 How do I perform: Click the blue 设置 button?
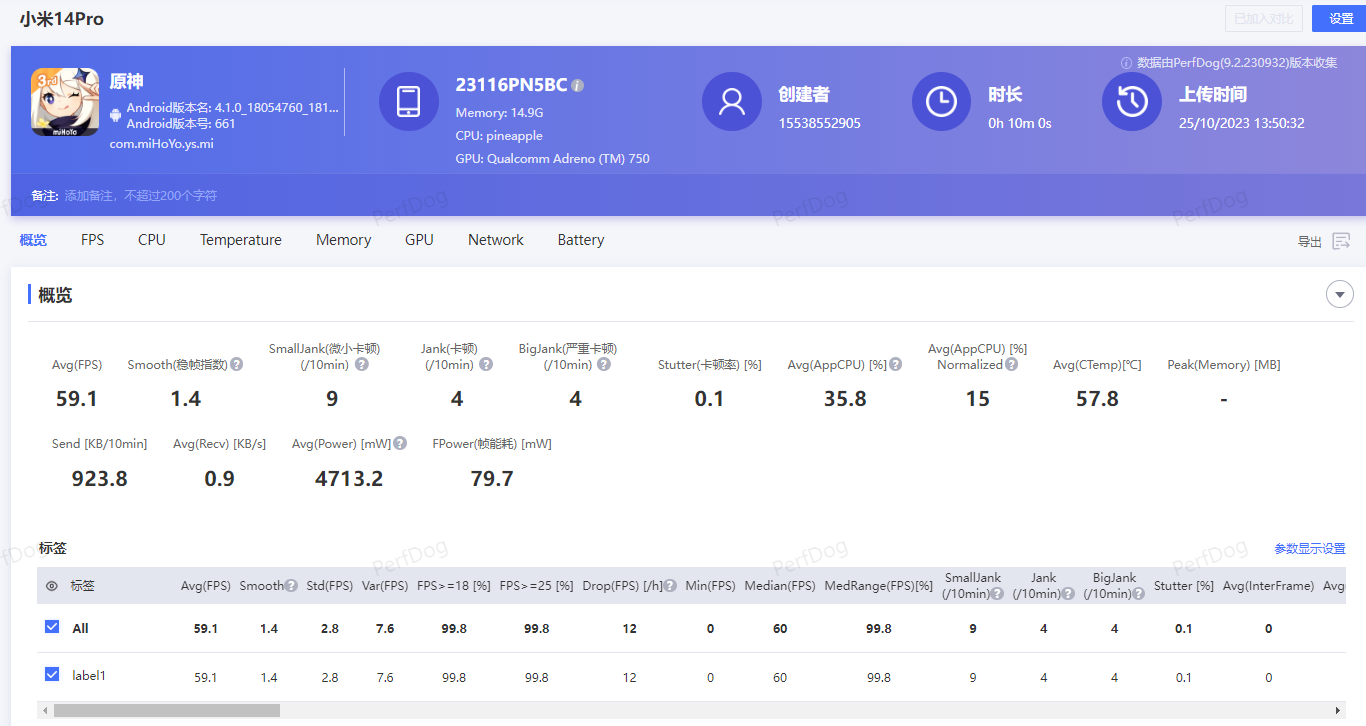pyautogui.click(x=1339, y=18)
